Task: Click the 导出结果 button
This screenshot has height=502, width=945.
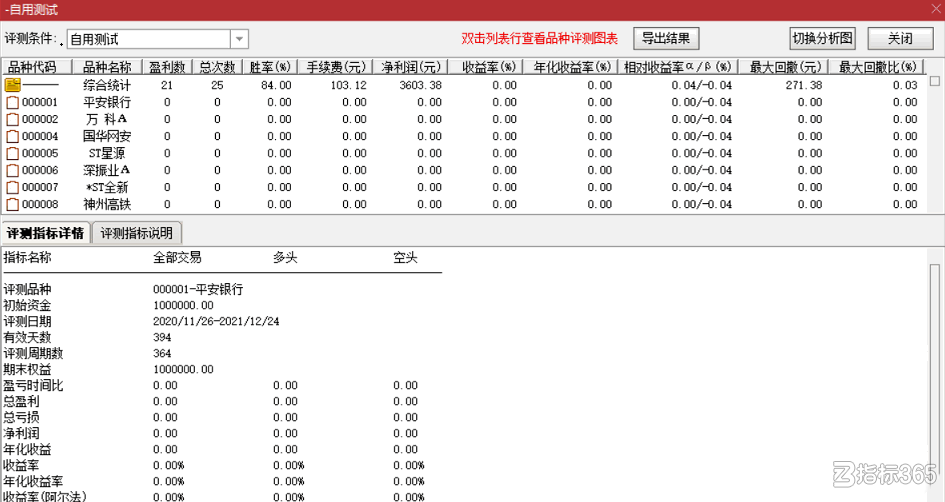Action: click(665, 39)
